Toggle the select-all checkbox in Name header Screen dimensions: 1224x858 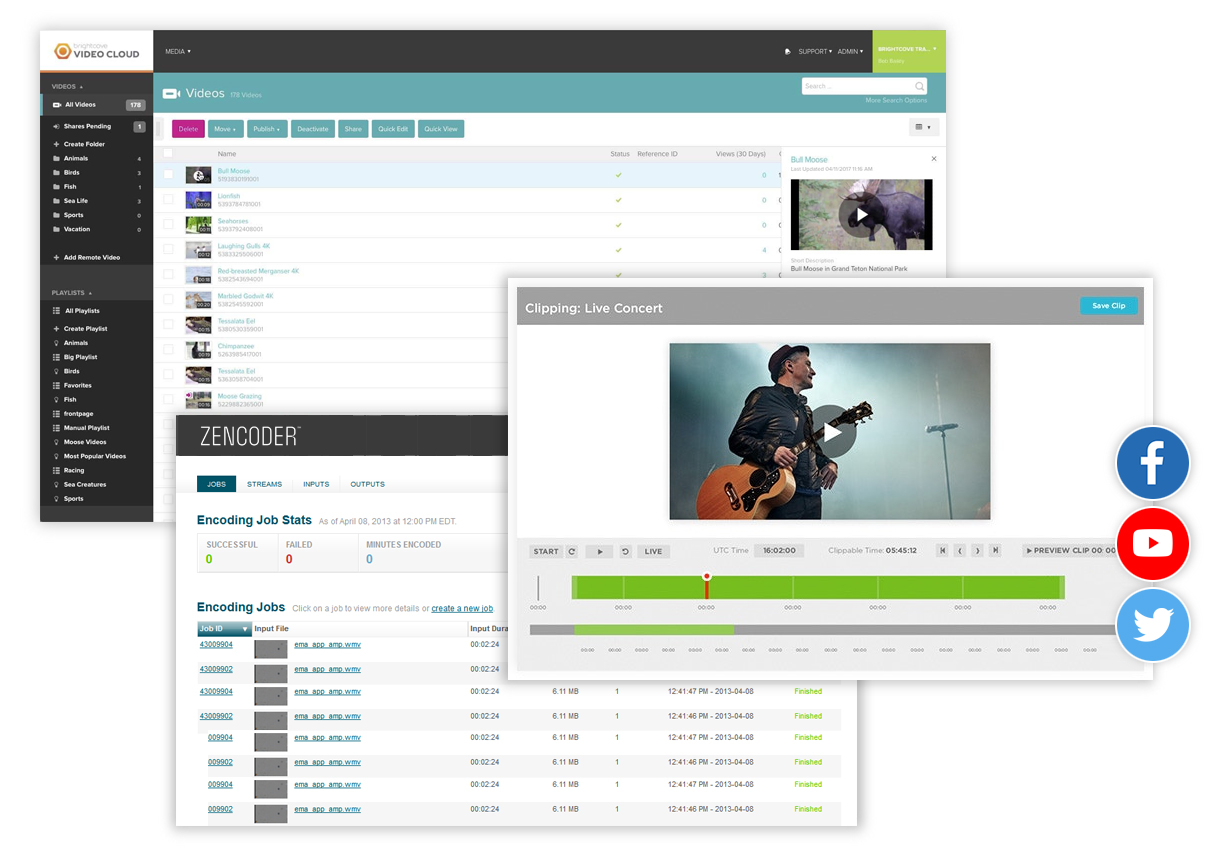tap(168, 153)
